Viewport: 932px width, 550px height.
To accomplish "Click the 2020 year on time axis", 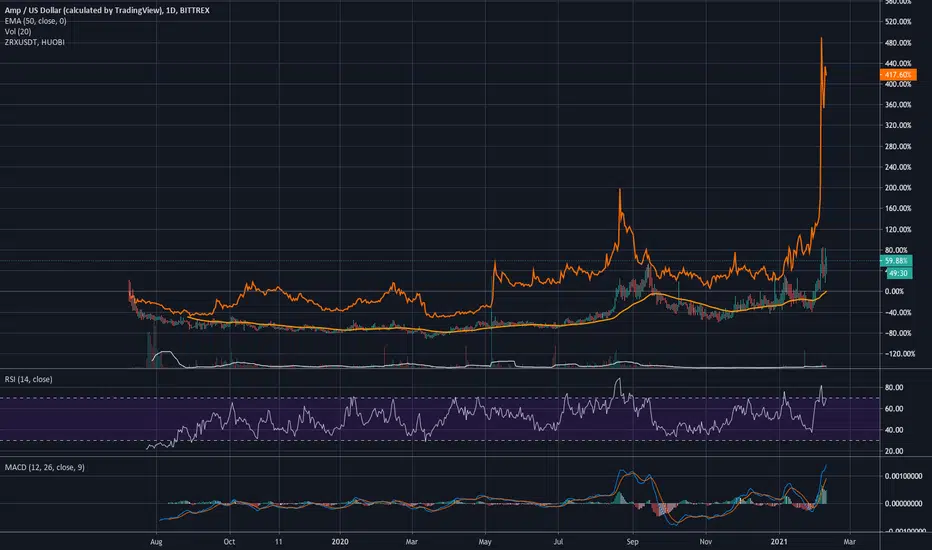I will [x=340, y=542].
